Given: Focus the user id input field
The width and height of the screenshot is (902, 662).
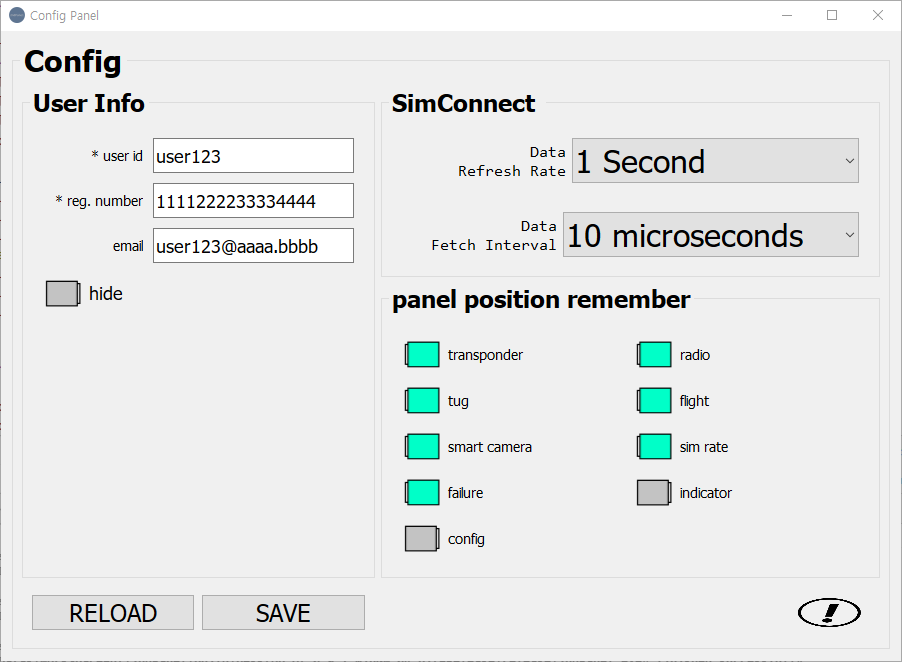Looking at the screenshot, I should tap(253, 156).
